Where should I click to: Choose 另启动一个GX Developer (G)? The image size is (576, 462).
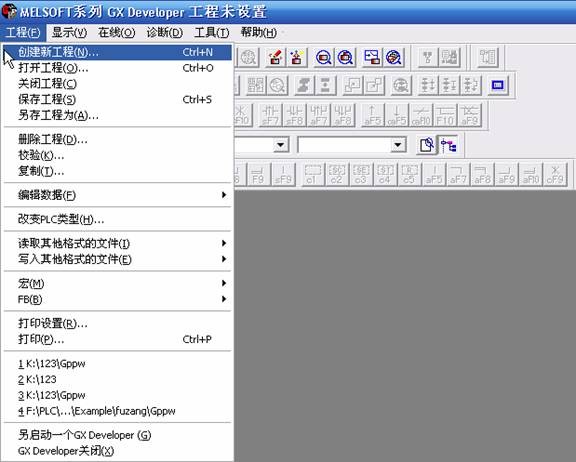(118, 435)
